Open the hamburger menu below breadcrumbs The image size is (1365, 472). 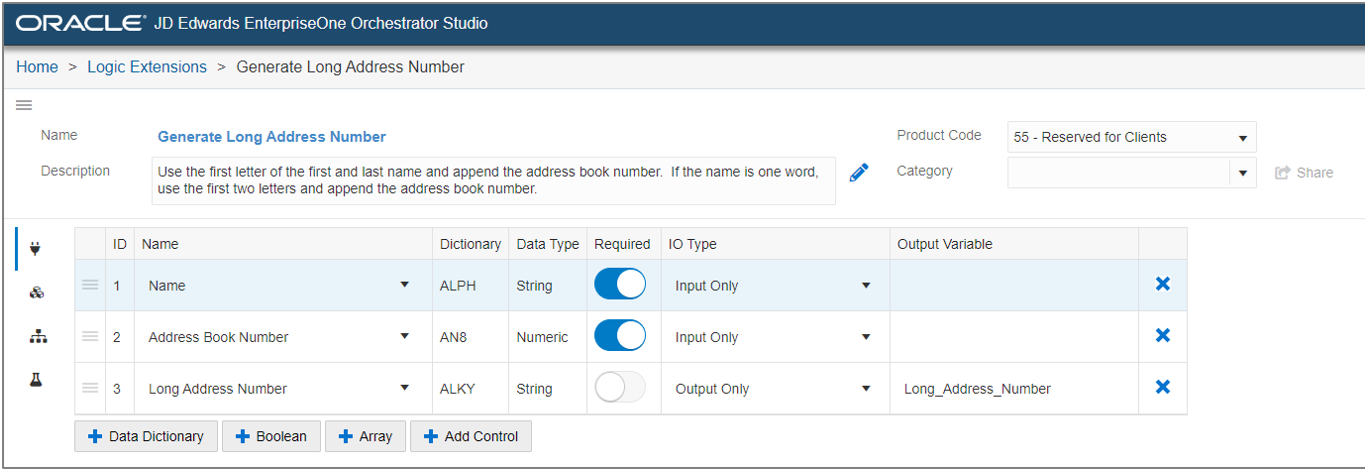tap(24, 105)
